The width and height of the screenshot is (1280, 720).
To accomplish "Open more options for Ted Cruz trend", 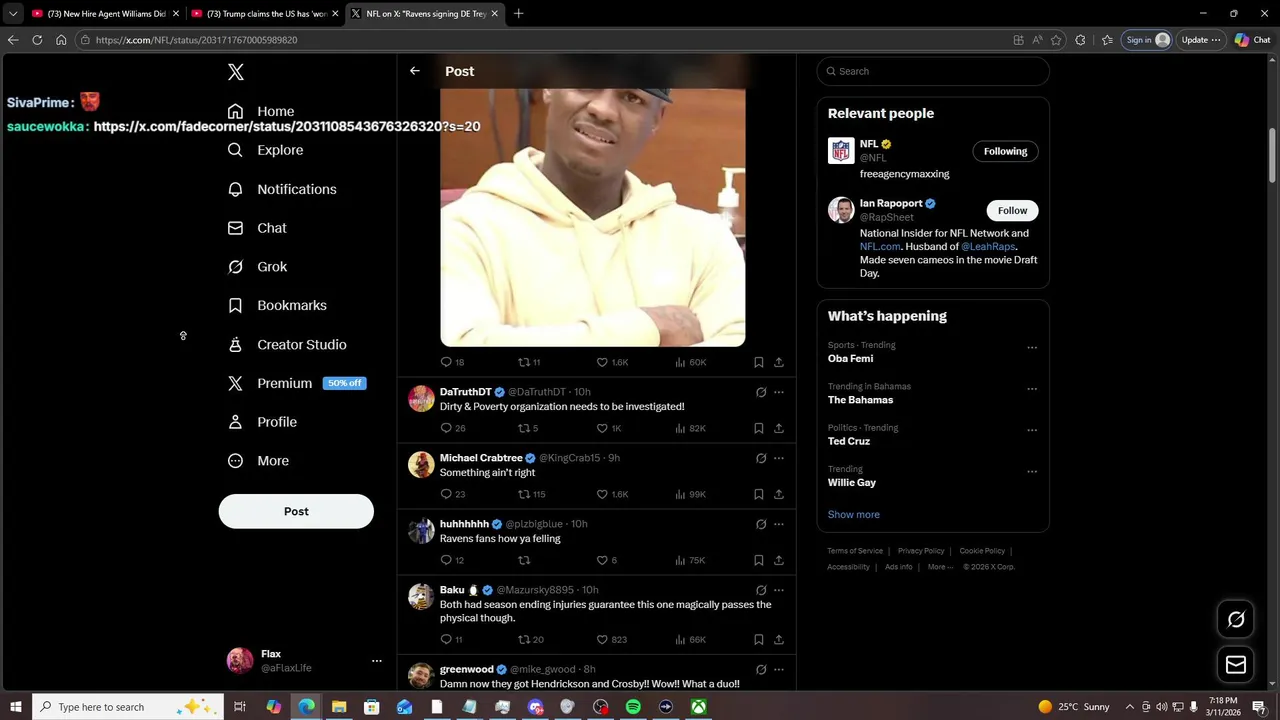I will coord(1032,430).
